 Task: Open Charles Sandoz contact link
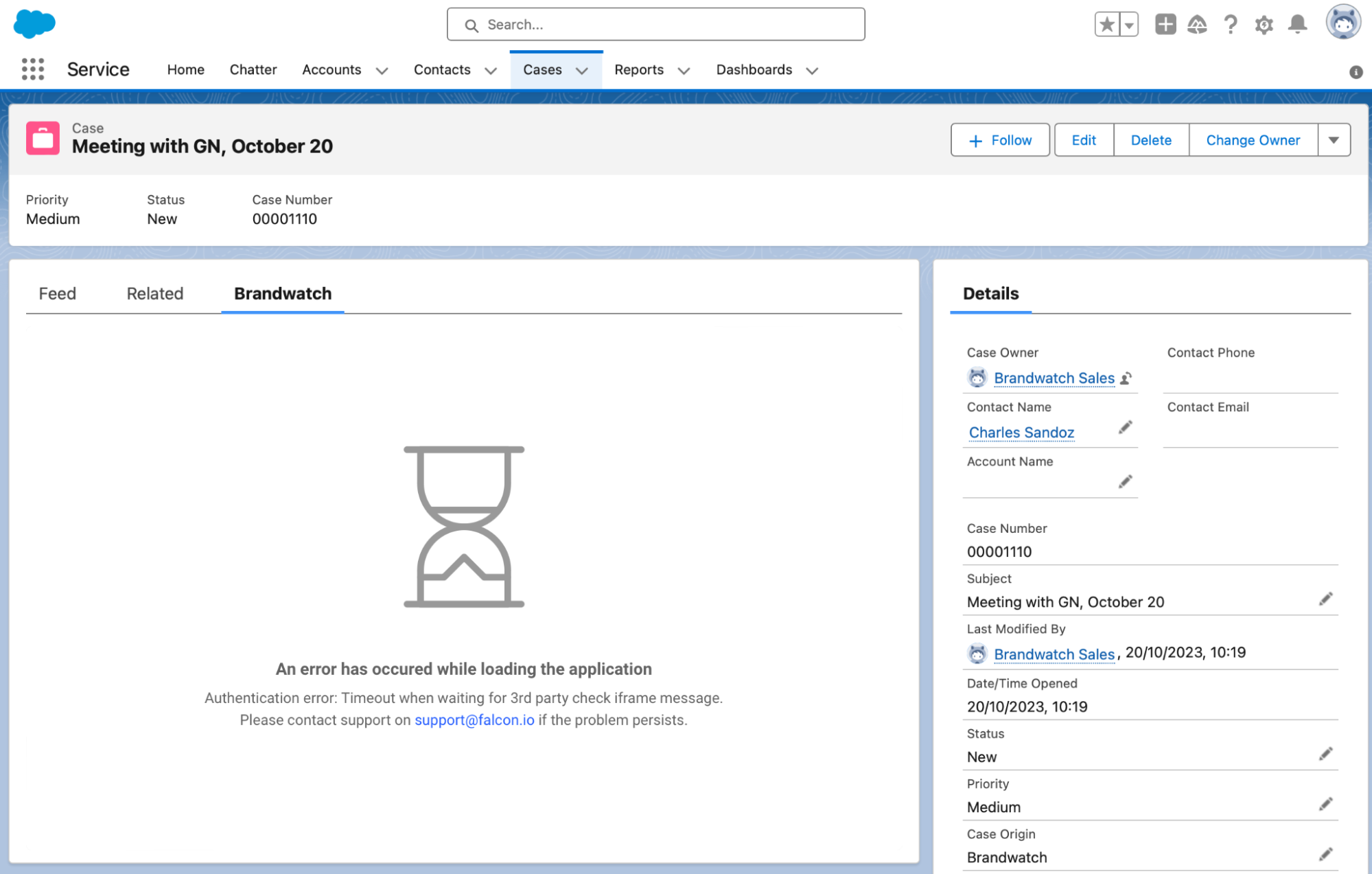[1021, 433]
